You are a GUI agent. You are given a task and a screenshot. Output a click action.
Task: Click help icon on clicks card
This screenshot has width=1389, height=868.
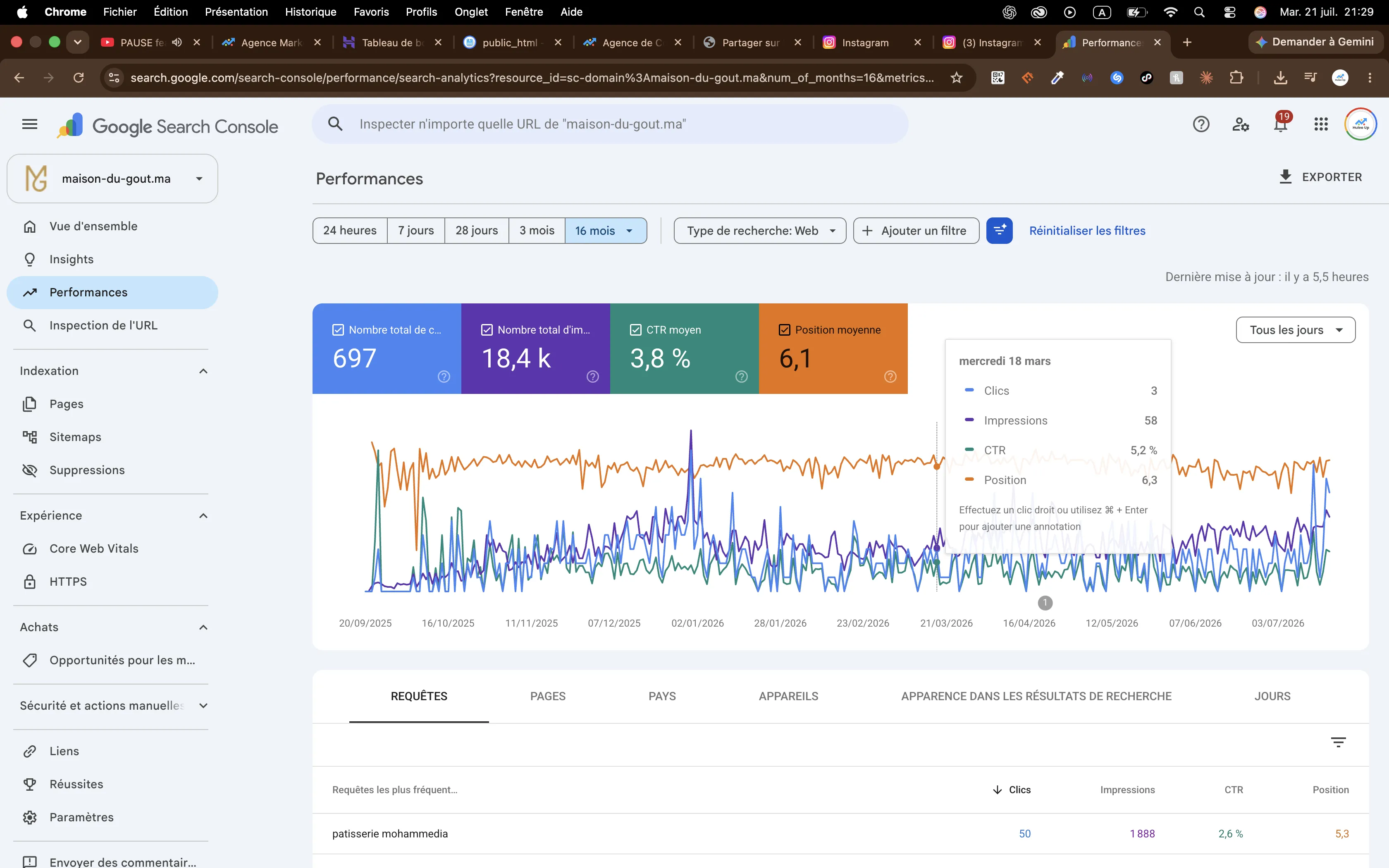444,377
